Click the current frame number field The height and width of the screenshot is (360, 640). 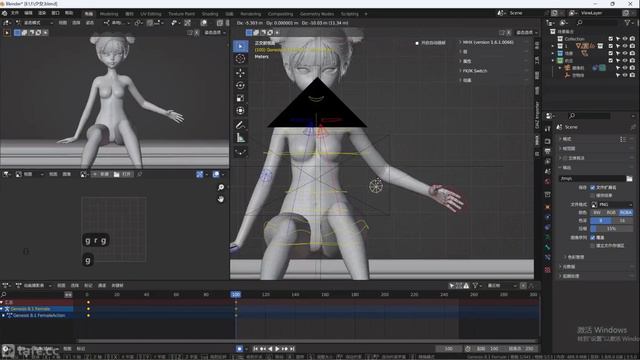pyautogui.click(x=449, y=349)
